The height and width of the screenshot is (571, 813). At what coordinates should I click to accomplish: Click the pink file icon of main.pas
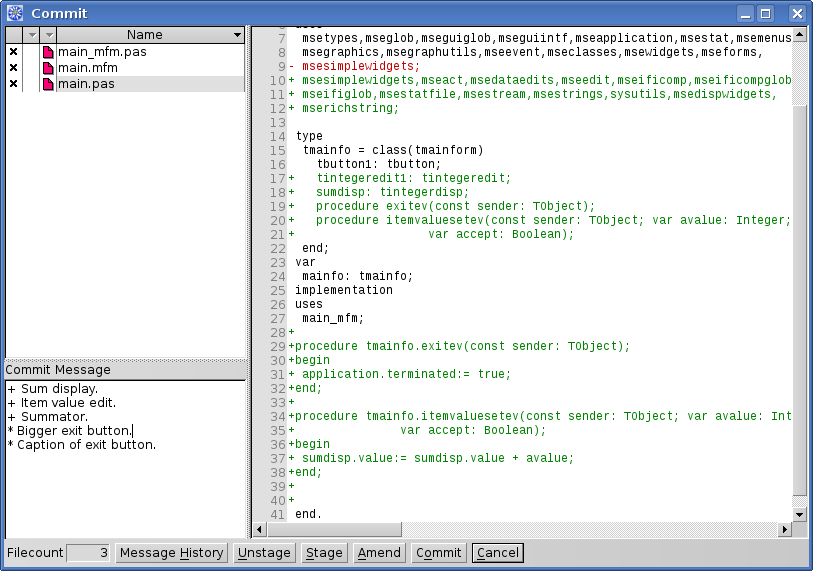pyautogui.click(x=48, y=84)
